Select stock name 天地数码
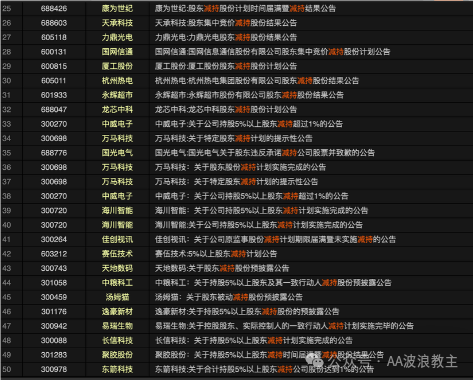473x380 pixels. coord(117,268)
